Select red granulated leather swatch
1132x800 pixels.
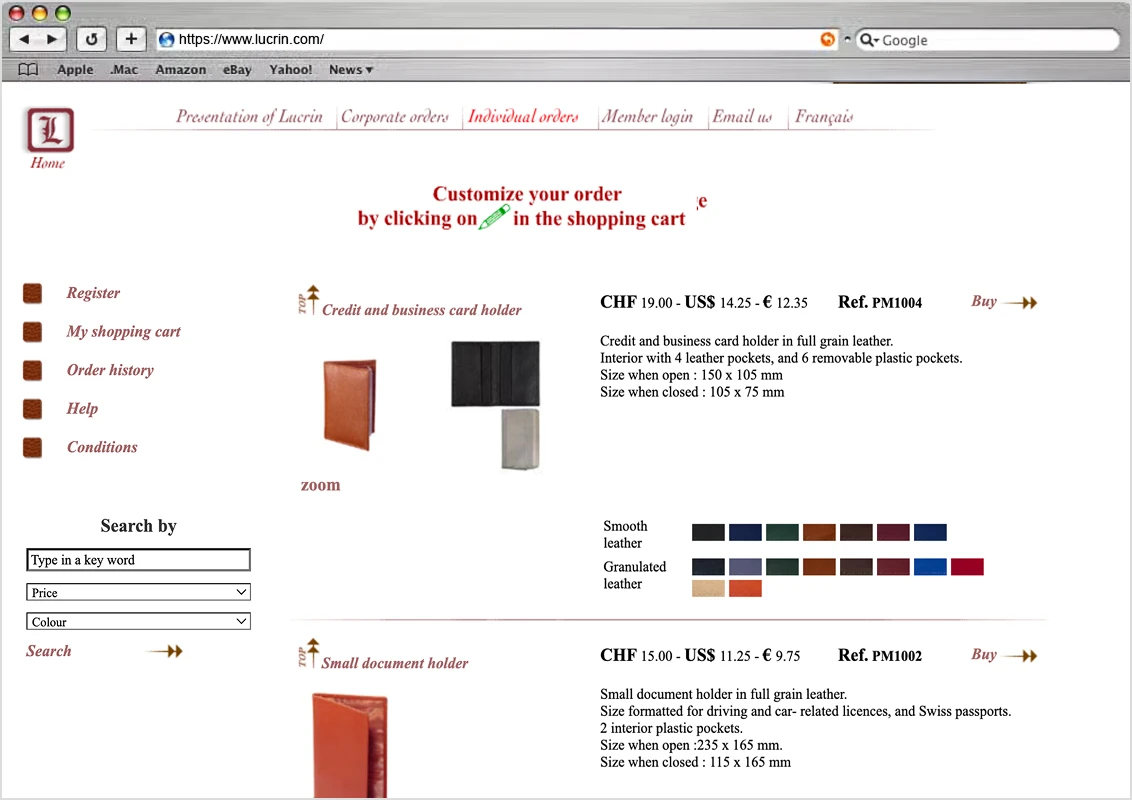click(x=967, y=567)
